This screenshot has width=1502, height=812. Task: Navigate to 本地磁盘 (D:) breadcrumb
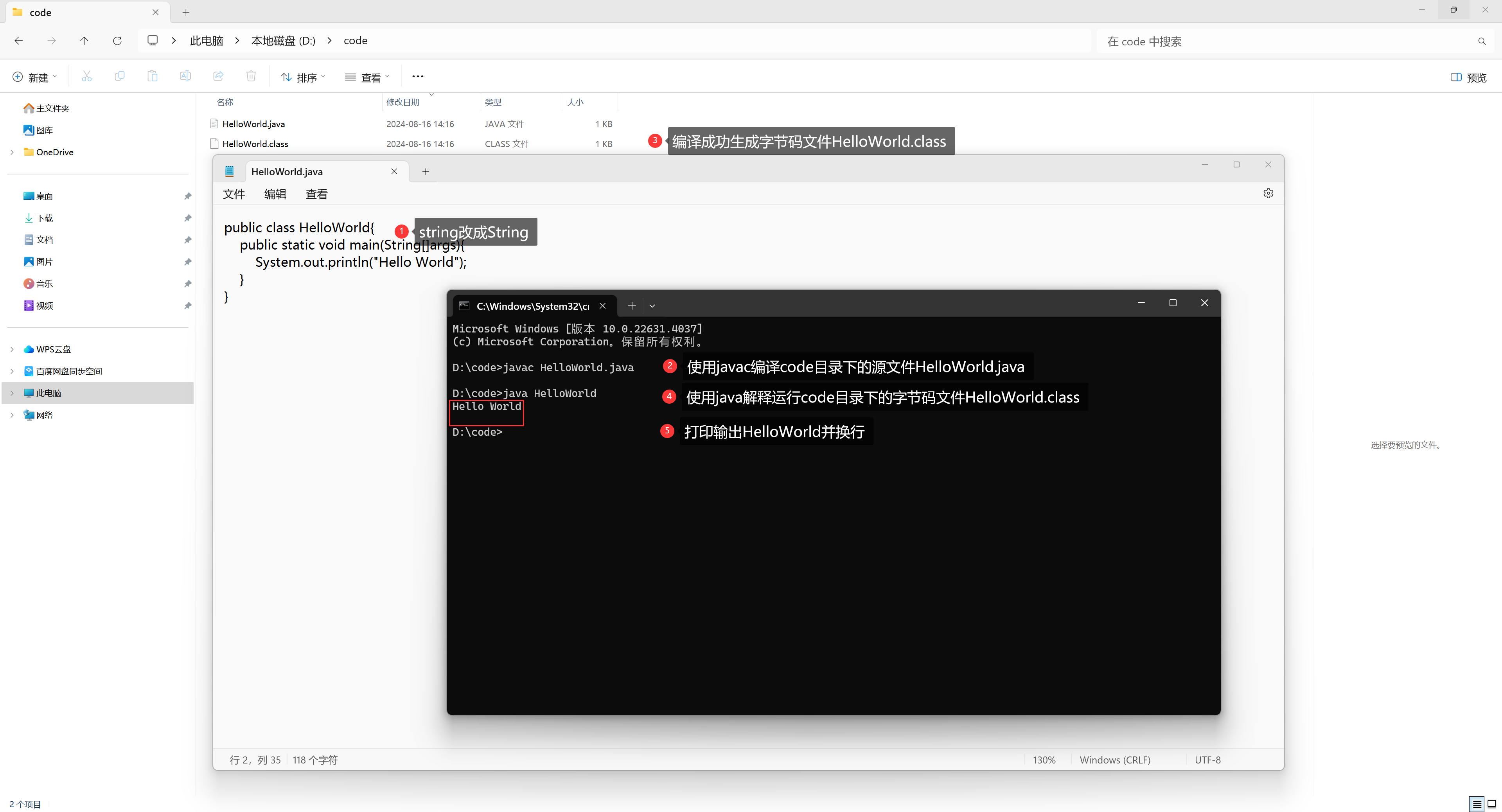pos(283,41)
